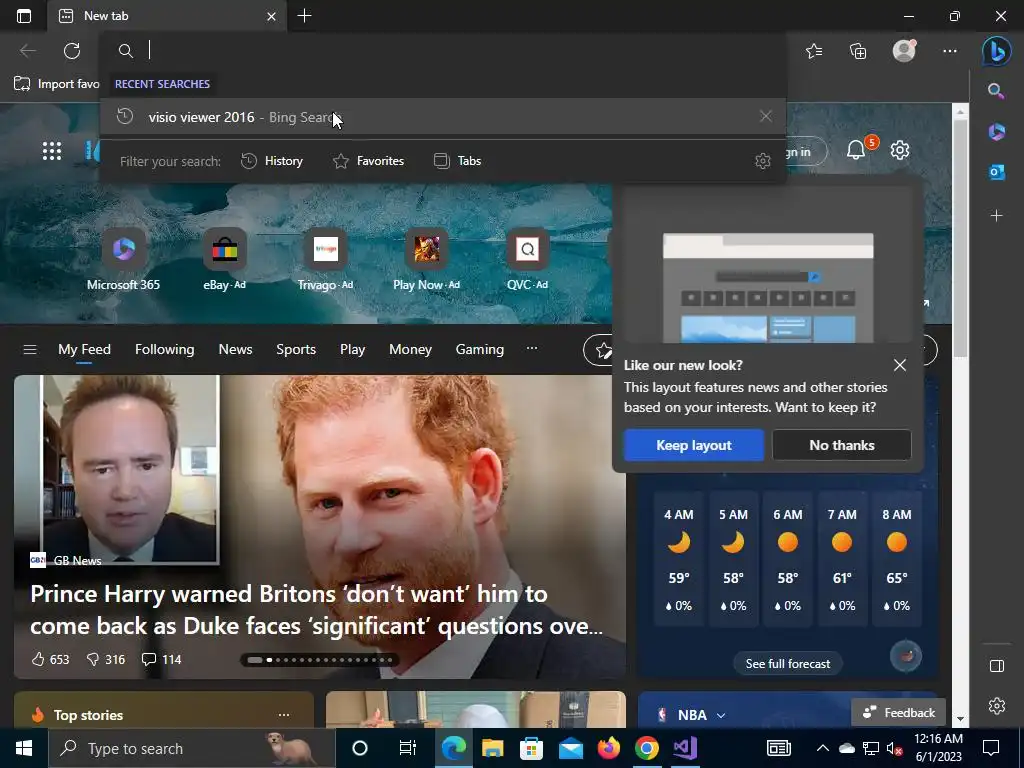This screenshot has width=1024, height=768.
Task: Open Settings and more ellipsis menu
Action: point(950,50)
